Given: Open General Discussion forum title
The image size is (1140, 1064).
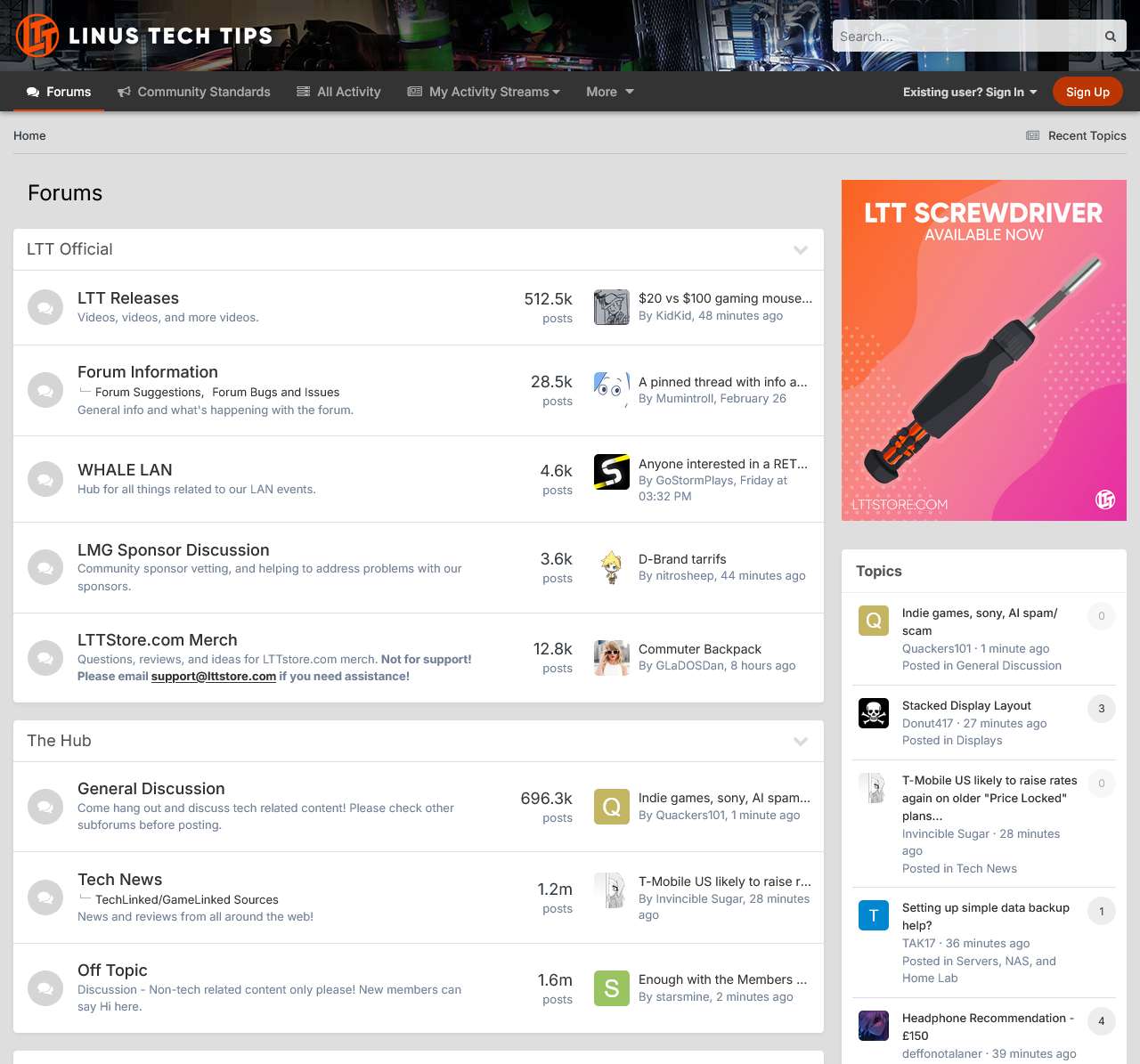Looking at the screenshot, I should pyautogui.click(x=151, y=789).
